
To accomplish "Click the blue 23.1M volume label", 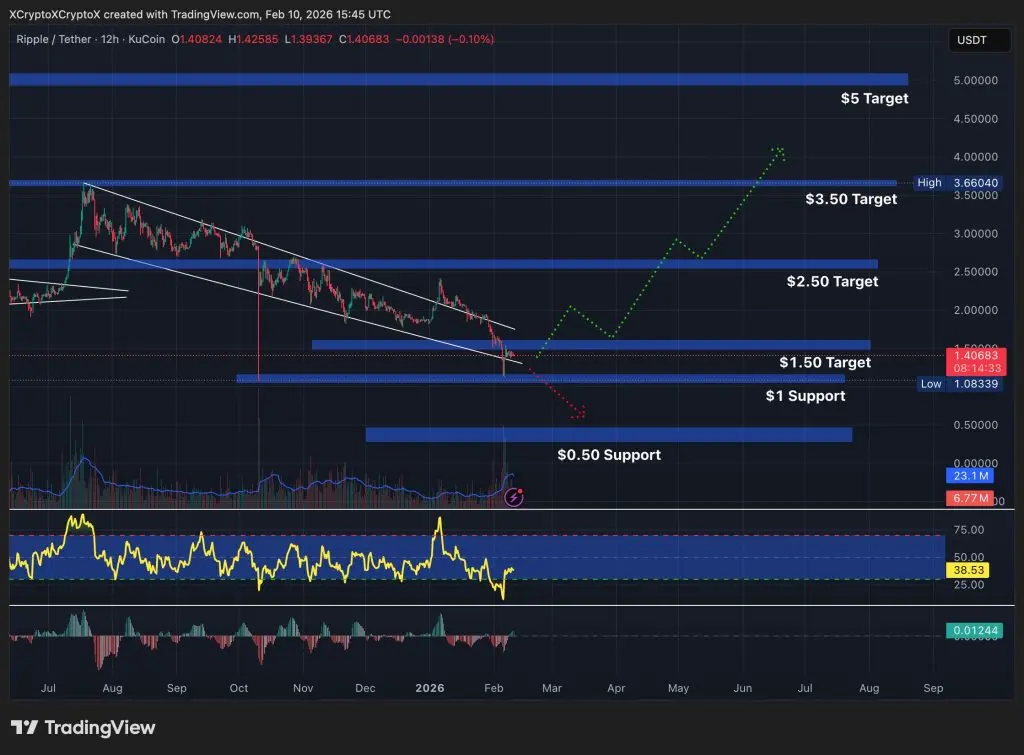I will 969,476.
